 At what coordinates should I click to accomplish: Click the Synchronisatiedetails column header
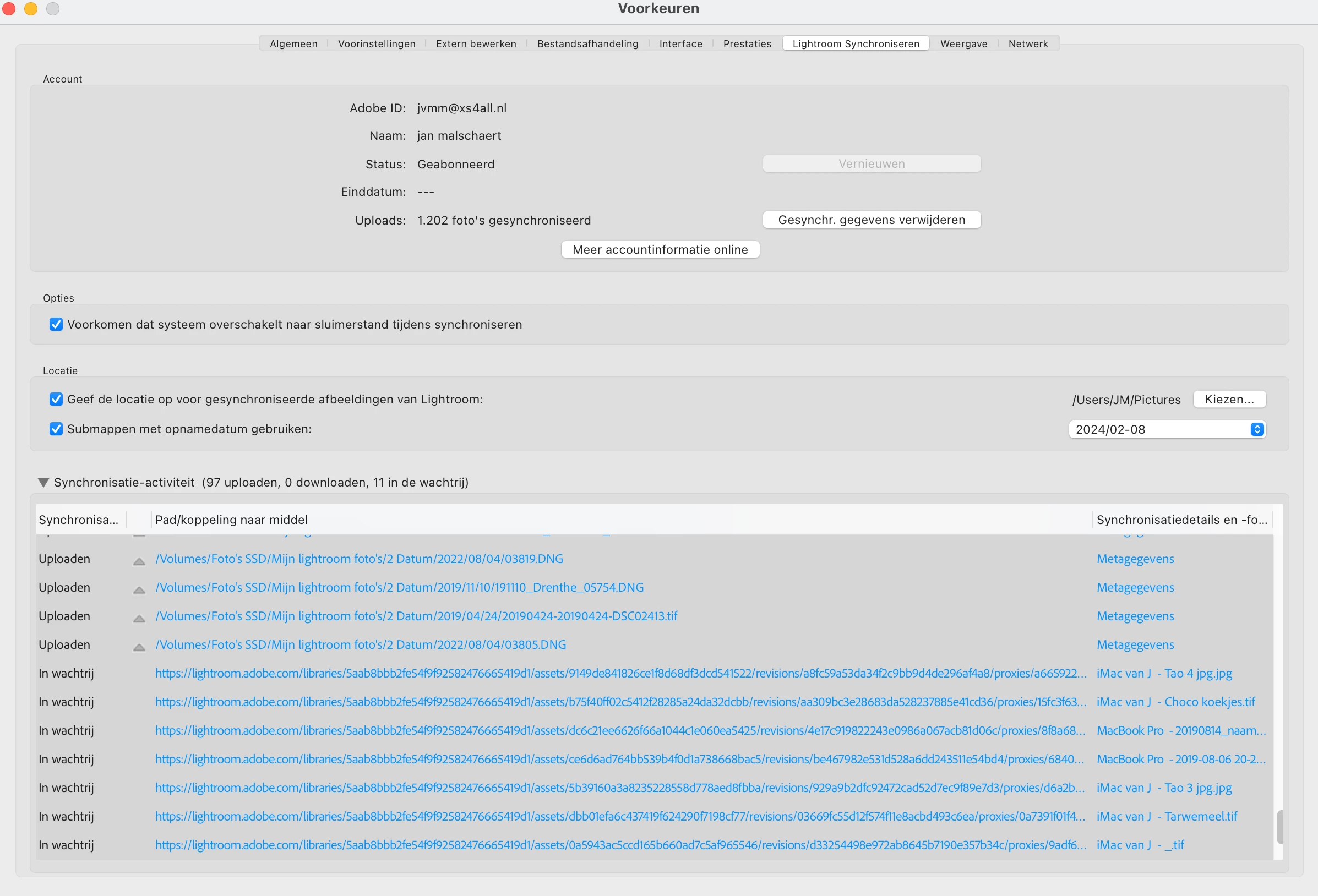pos(1181,520)
